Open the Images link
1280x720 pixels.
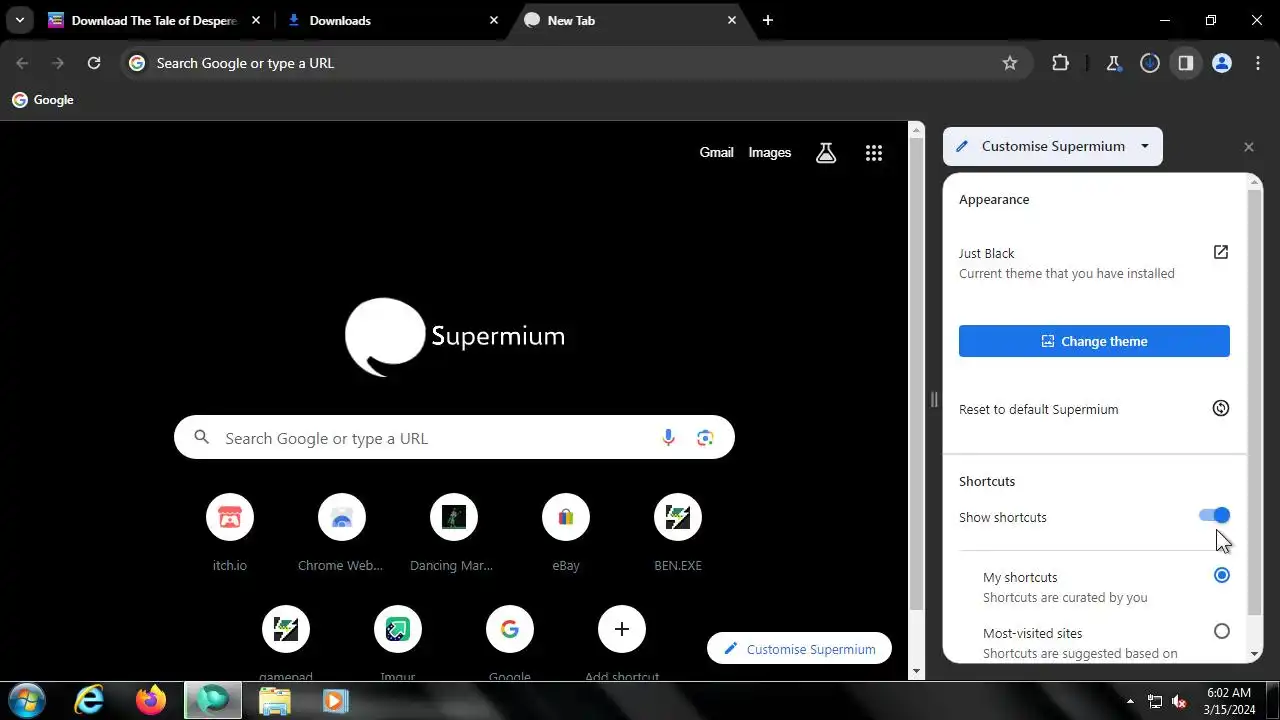(770, 153)
